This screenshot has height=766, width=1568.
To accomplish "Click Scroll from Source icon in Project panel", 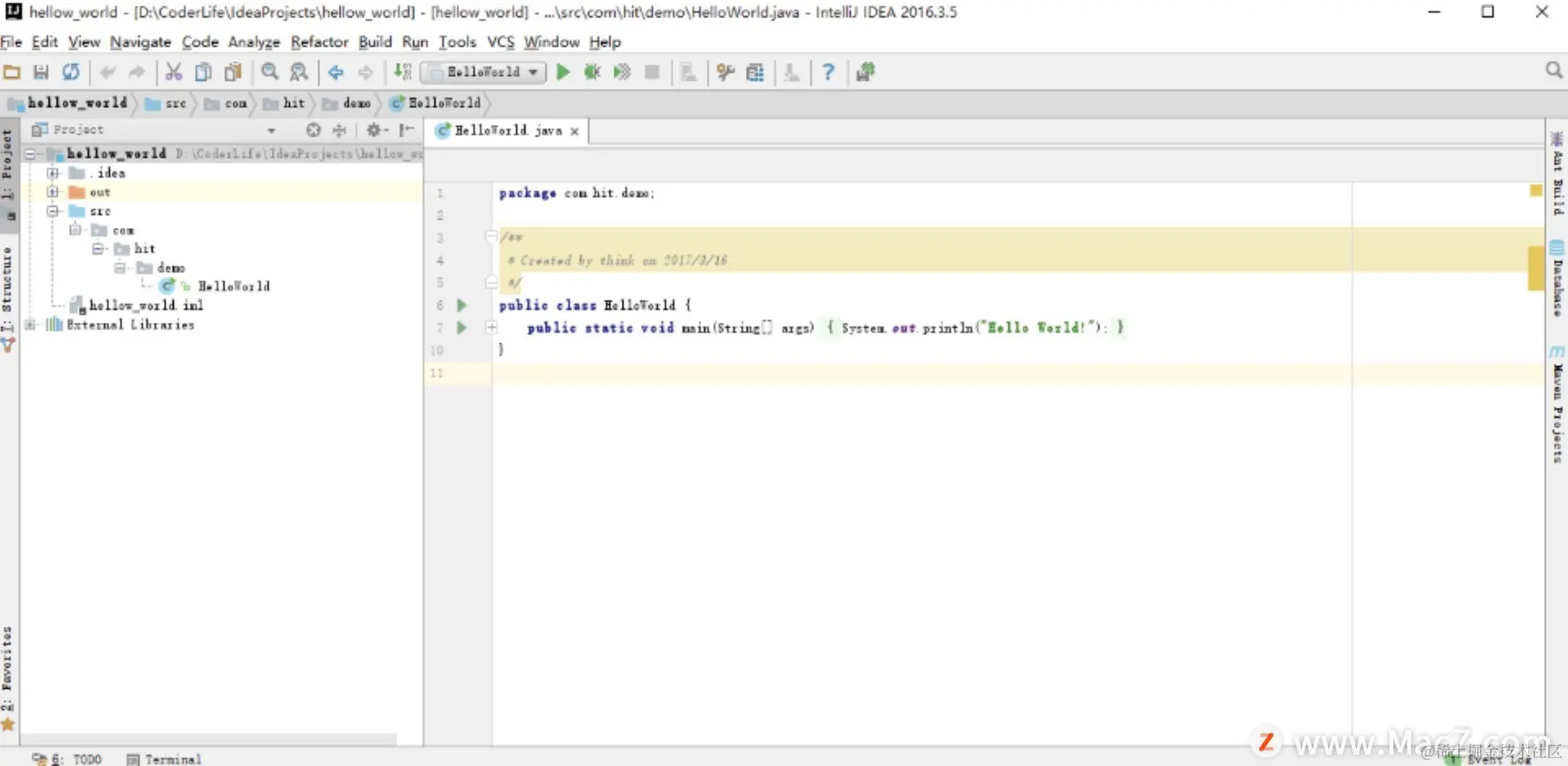I will [x=313, y=129].
